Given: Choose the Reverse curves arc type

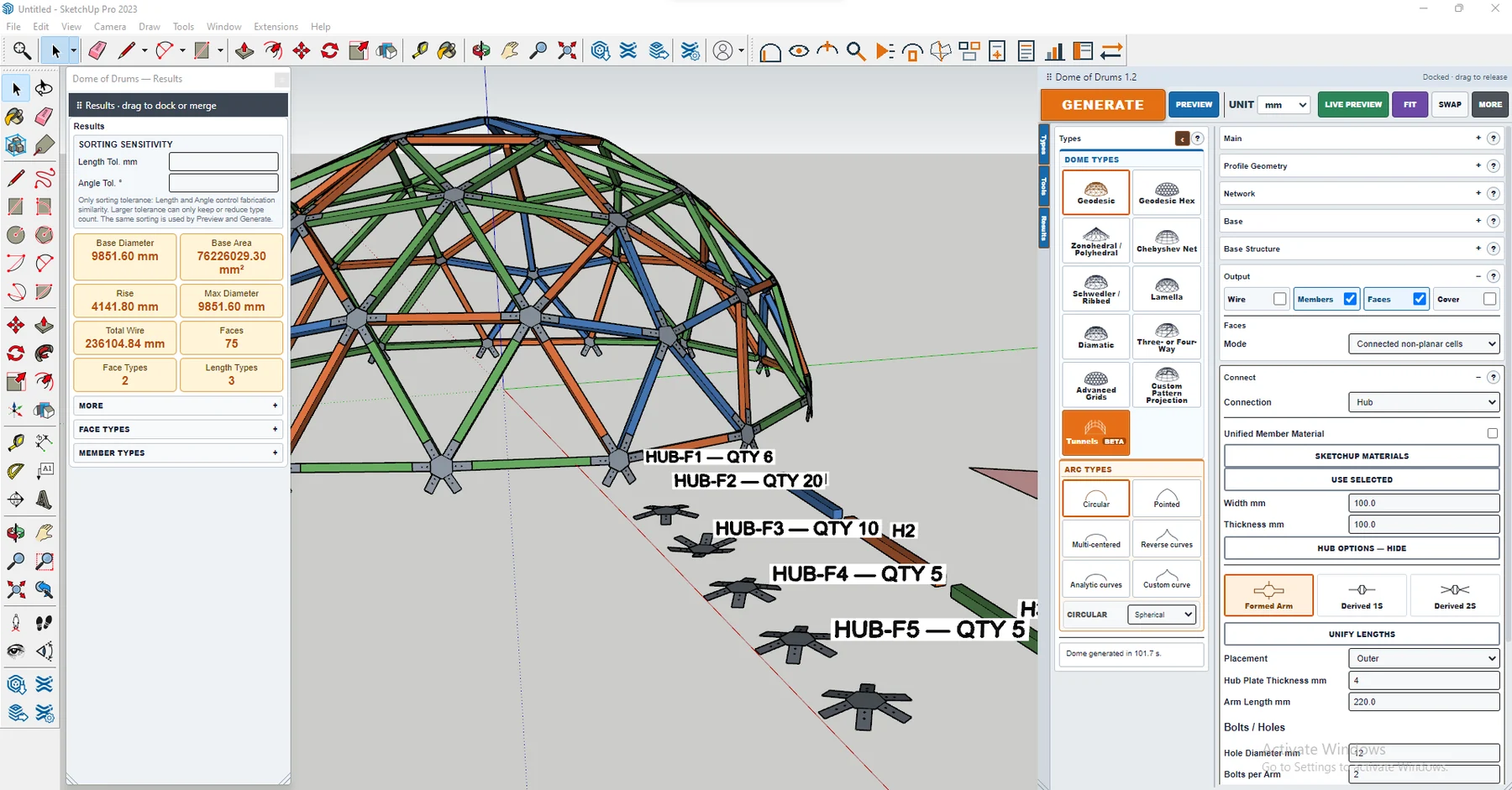Looking at the screenshot, I should click(x=1166, y=538).
